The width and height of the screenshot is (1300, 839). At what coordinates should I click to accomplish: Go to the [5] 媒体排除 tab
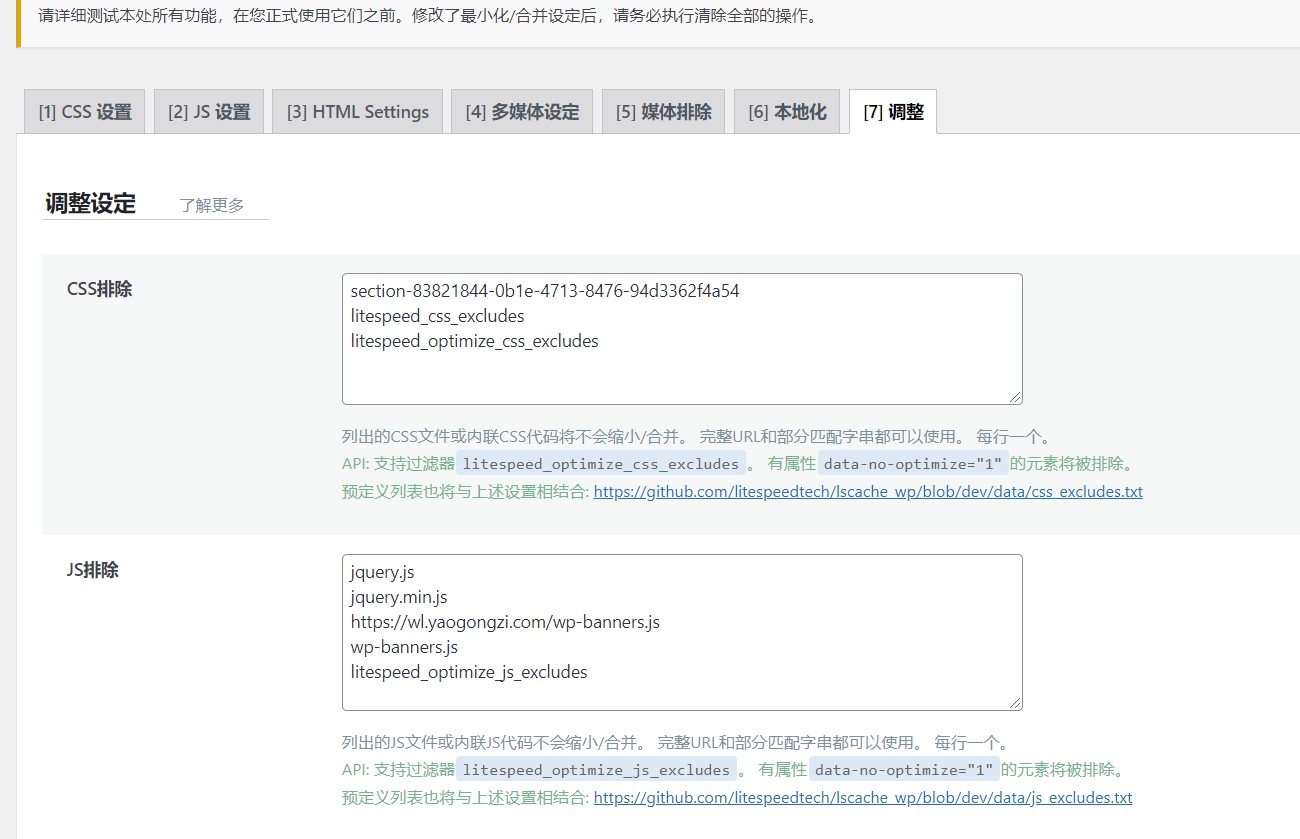[664, 112]
